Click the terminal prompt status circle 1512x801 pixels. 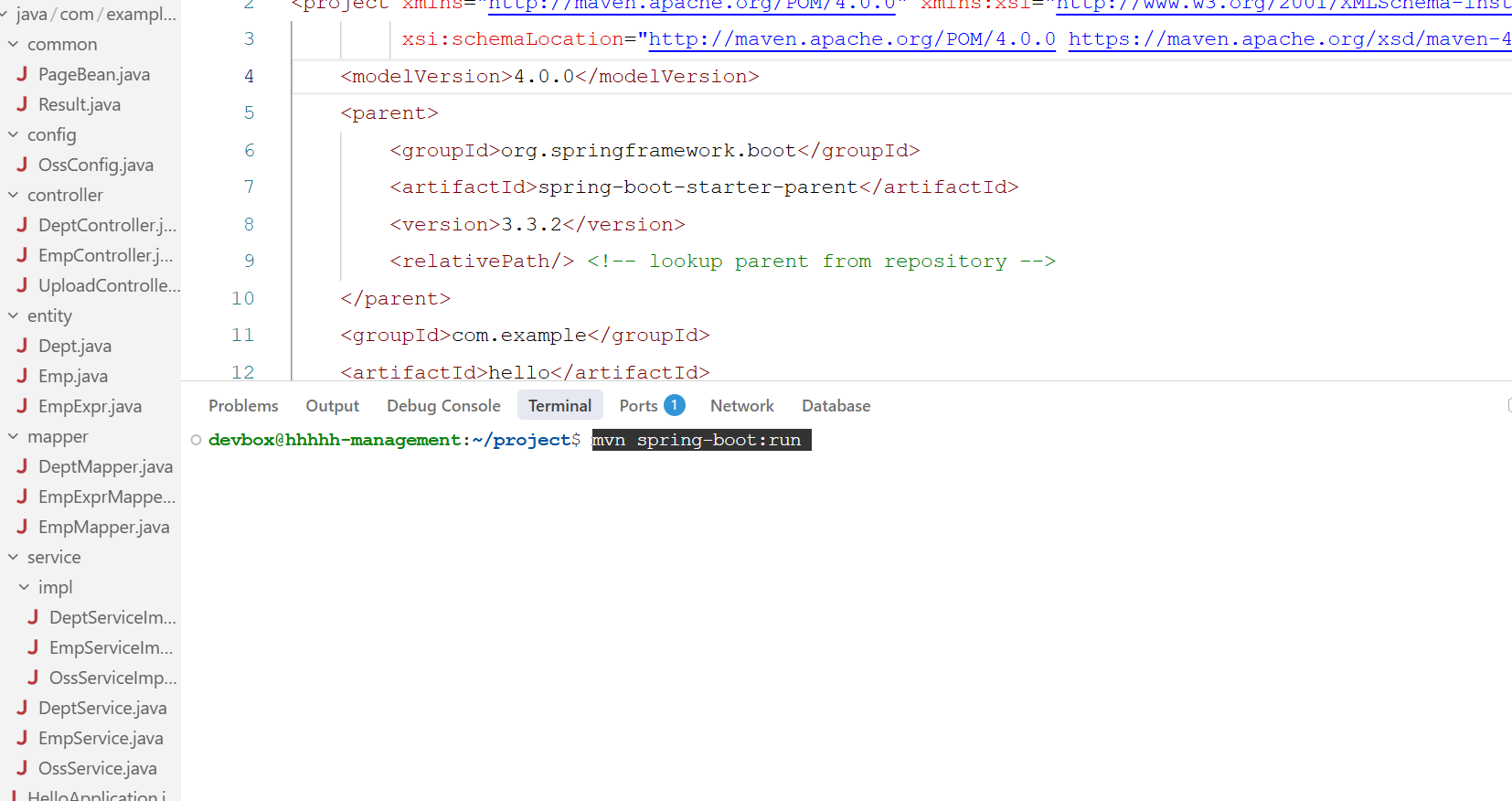point(196,440)
